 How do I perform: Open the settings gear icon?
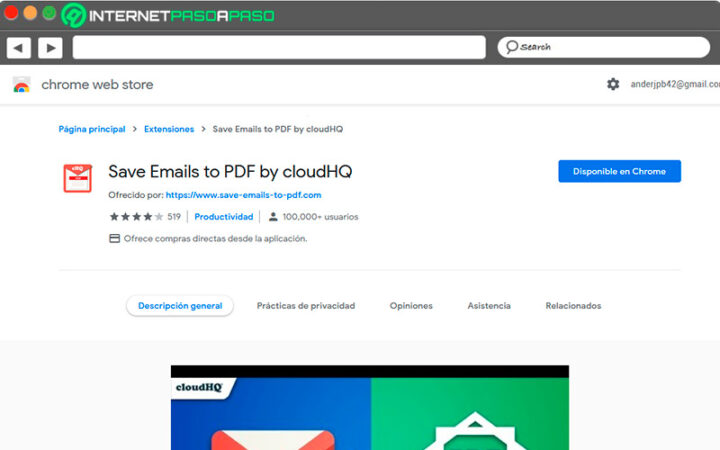pos(613,84)
